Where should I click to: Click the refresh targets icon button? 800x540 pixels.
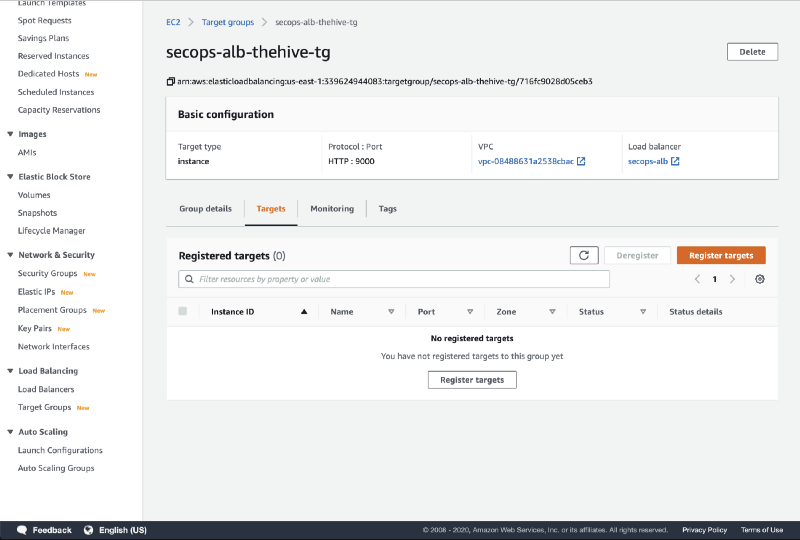click(x=584, y=255)
